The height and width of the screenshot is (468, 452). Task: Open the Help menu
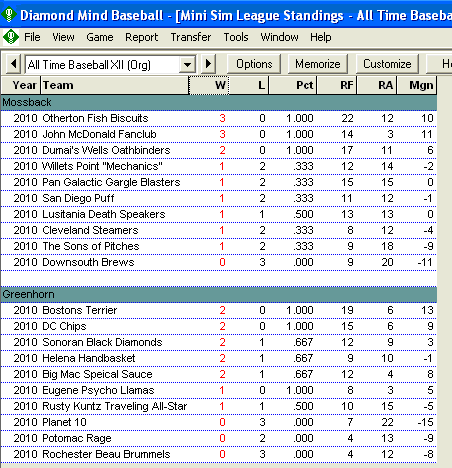(320, 37)
